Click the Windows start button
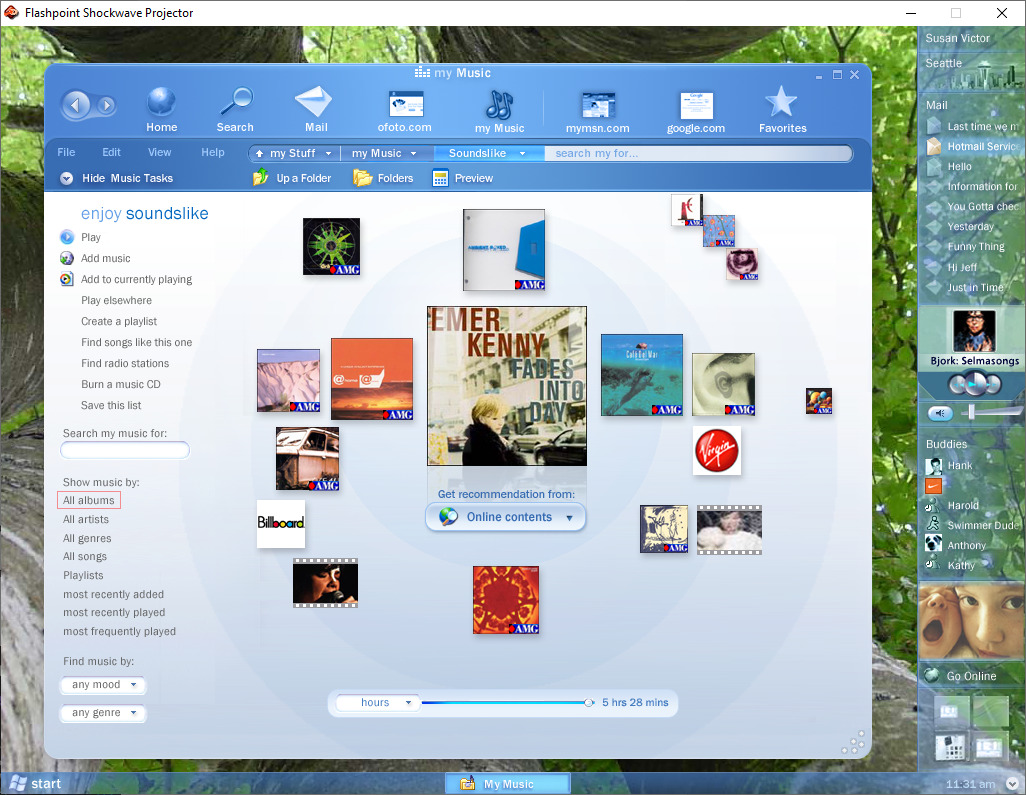 click(x=35, y=783)
